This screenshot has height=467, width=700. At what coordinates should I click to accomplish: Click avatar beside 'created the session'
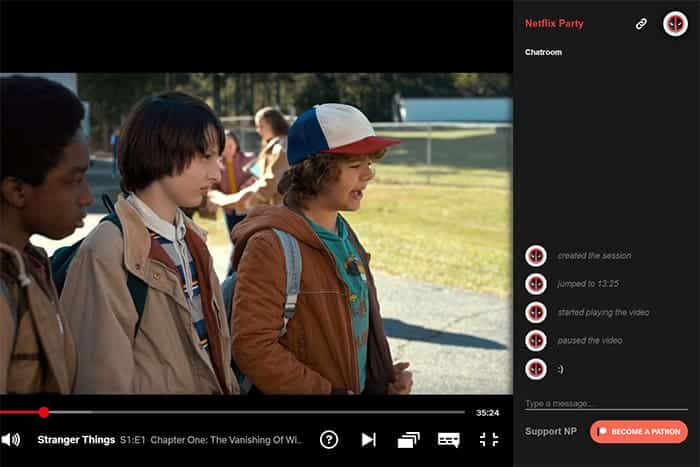[x=536, y=256]
